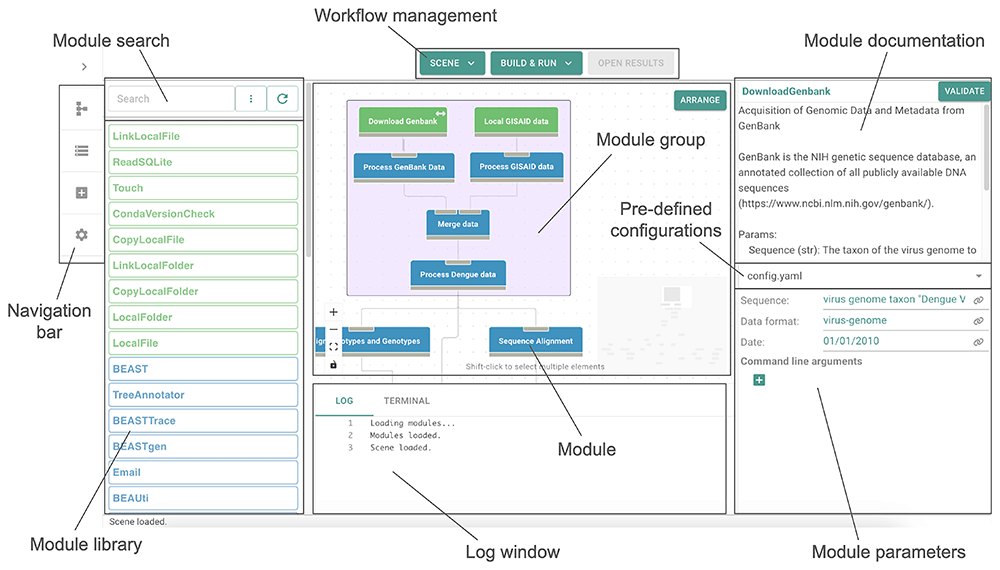The width and height of the screenshot is (1000, 570).
Task: Switch to the LOG tab
Action: pyautogui.click(x=344, y=401)
